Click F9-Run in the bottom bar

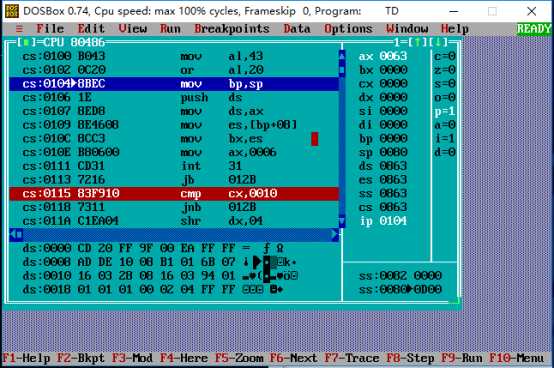tap(462, 358)
